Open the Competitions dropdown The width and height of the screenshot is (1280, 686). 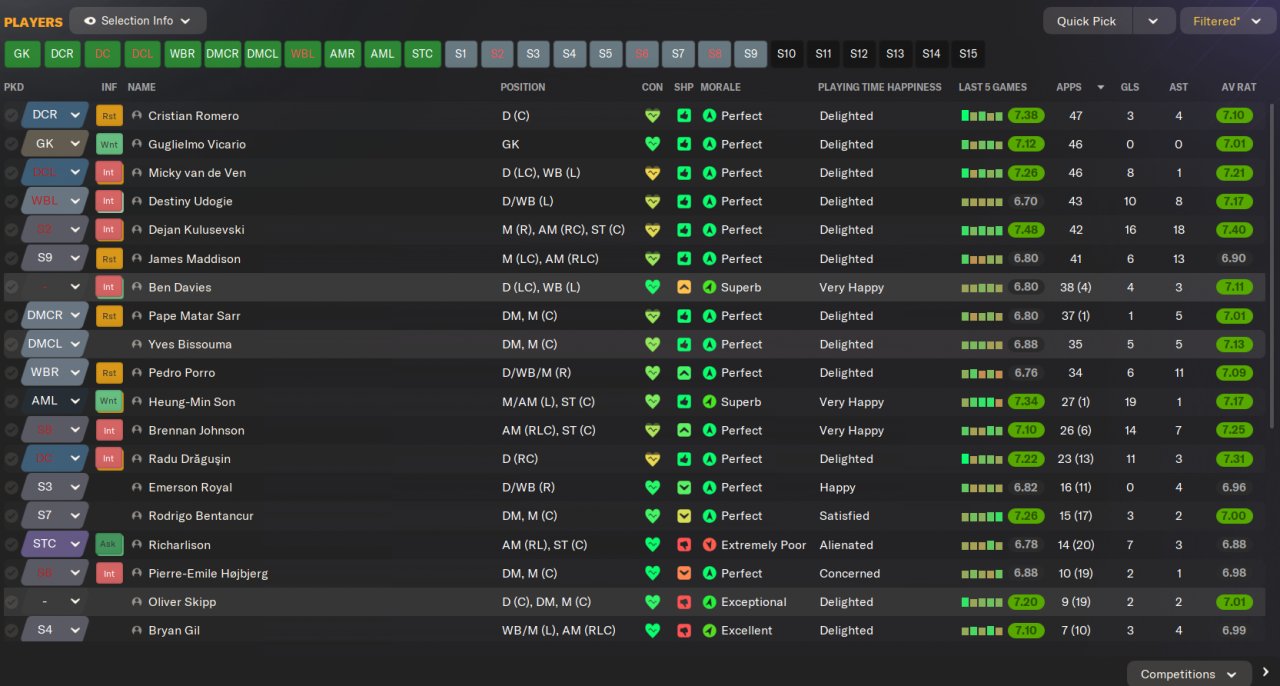[x=1189, y=673]
